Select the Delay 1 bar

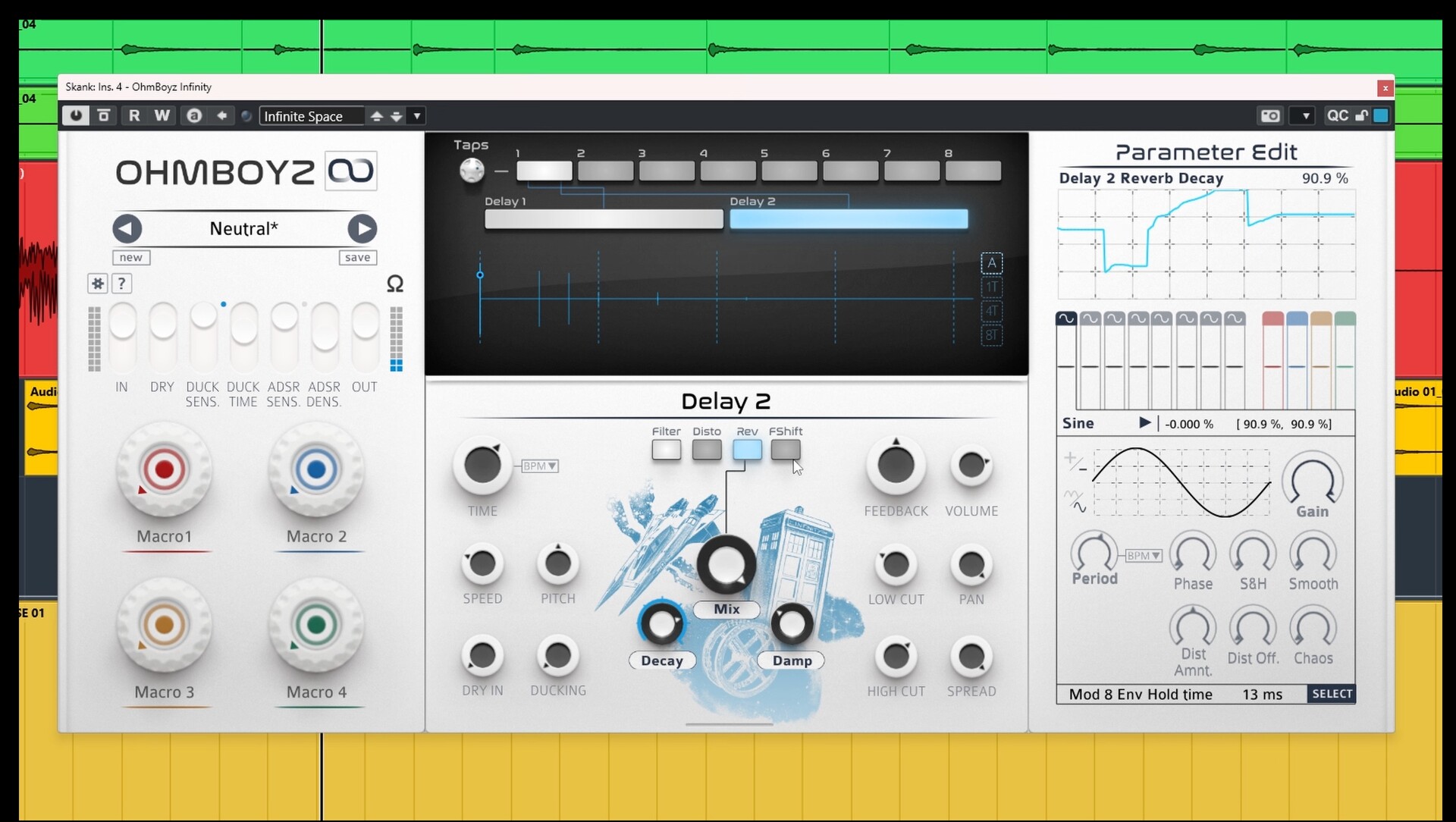(604, 219)
